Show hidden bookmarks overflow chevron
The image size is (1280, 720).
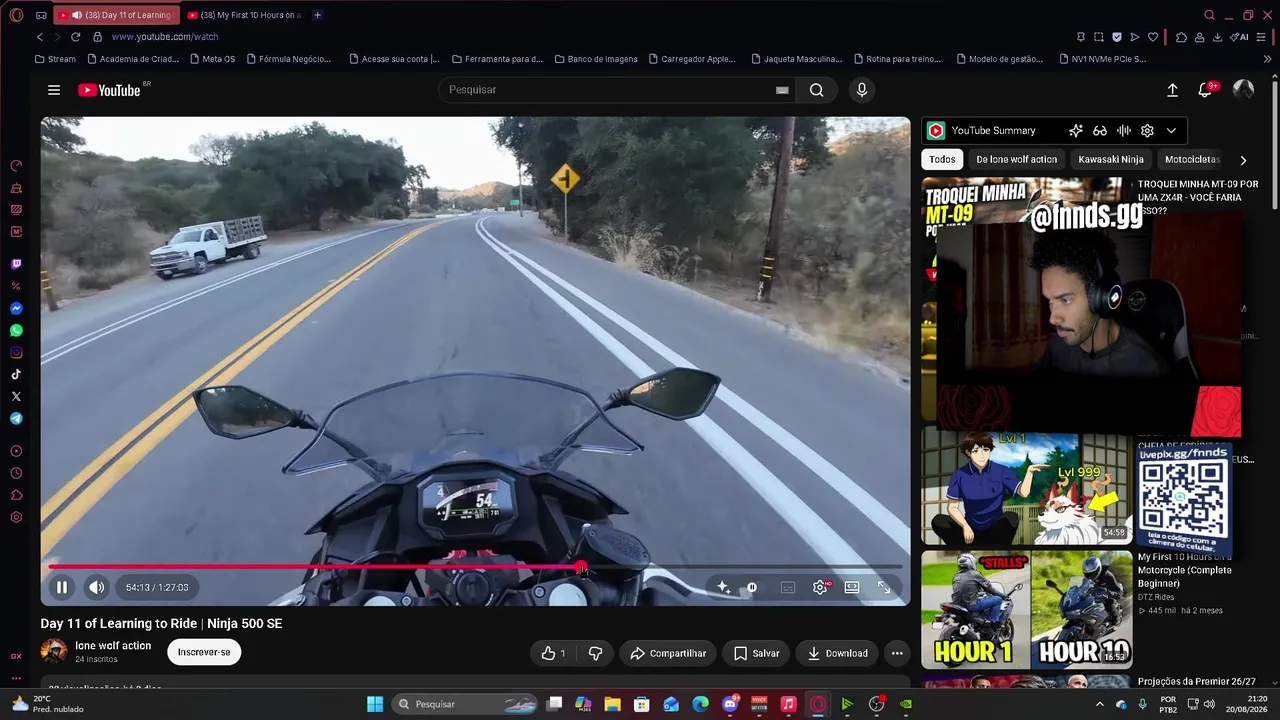click(x=1268, y=59)
